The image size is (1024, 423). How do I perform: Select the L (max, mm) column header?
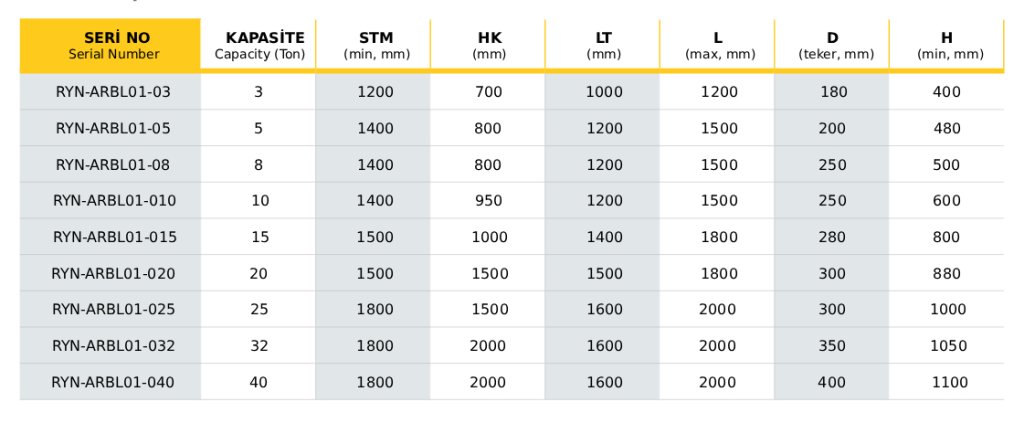click(x=718, y=45)
